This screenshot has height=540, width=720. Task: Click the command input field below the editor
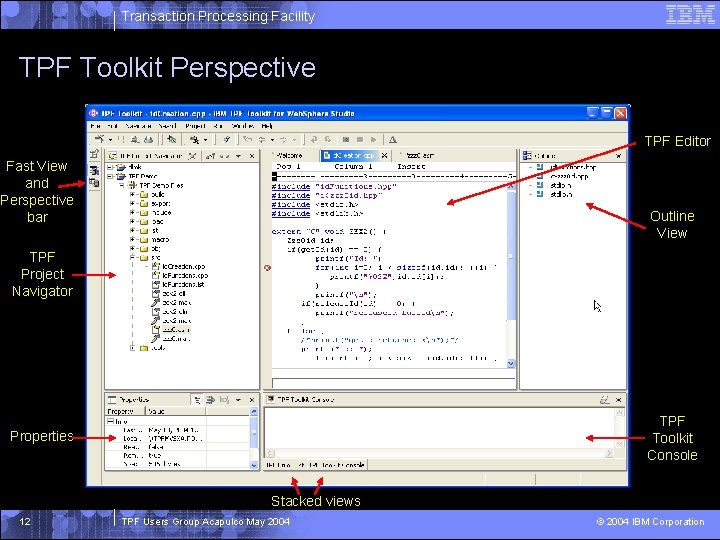tap(394, 383)
